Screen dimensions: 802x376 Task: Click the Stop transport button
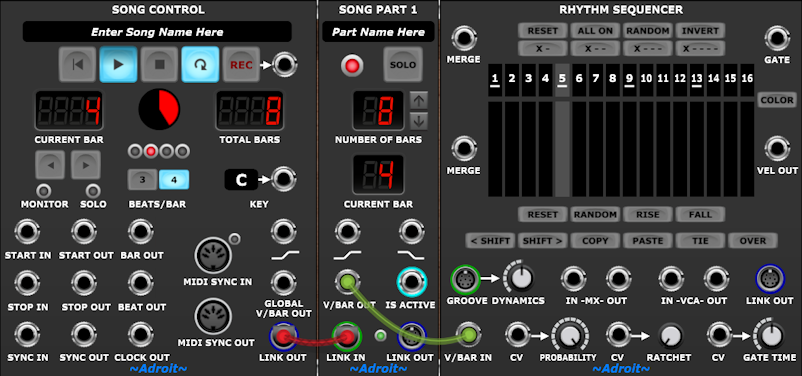[x=159, y=64]
